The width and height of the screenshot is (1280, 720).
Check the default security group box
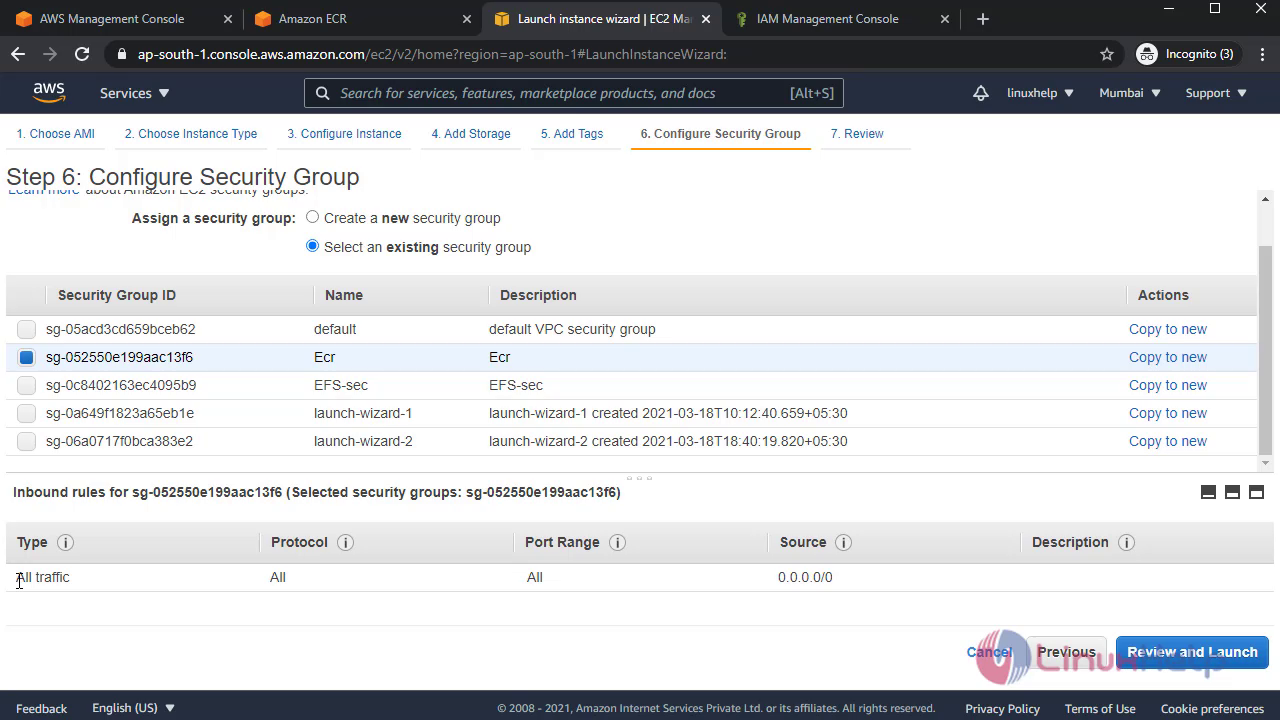tap(26, 329)
